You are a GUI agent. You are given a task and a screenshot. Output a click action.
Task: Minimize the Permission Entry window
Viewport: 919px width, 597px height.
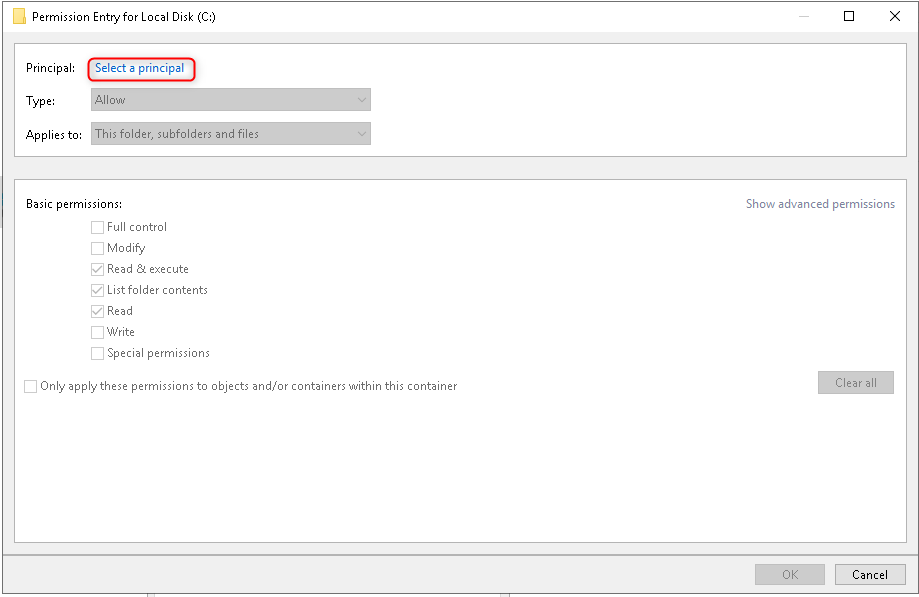804,16
